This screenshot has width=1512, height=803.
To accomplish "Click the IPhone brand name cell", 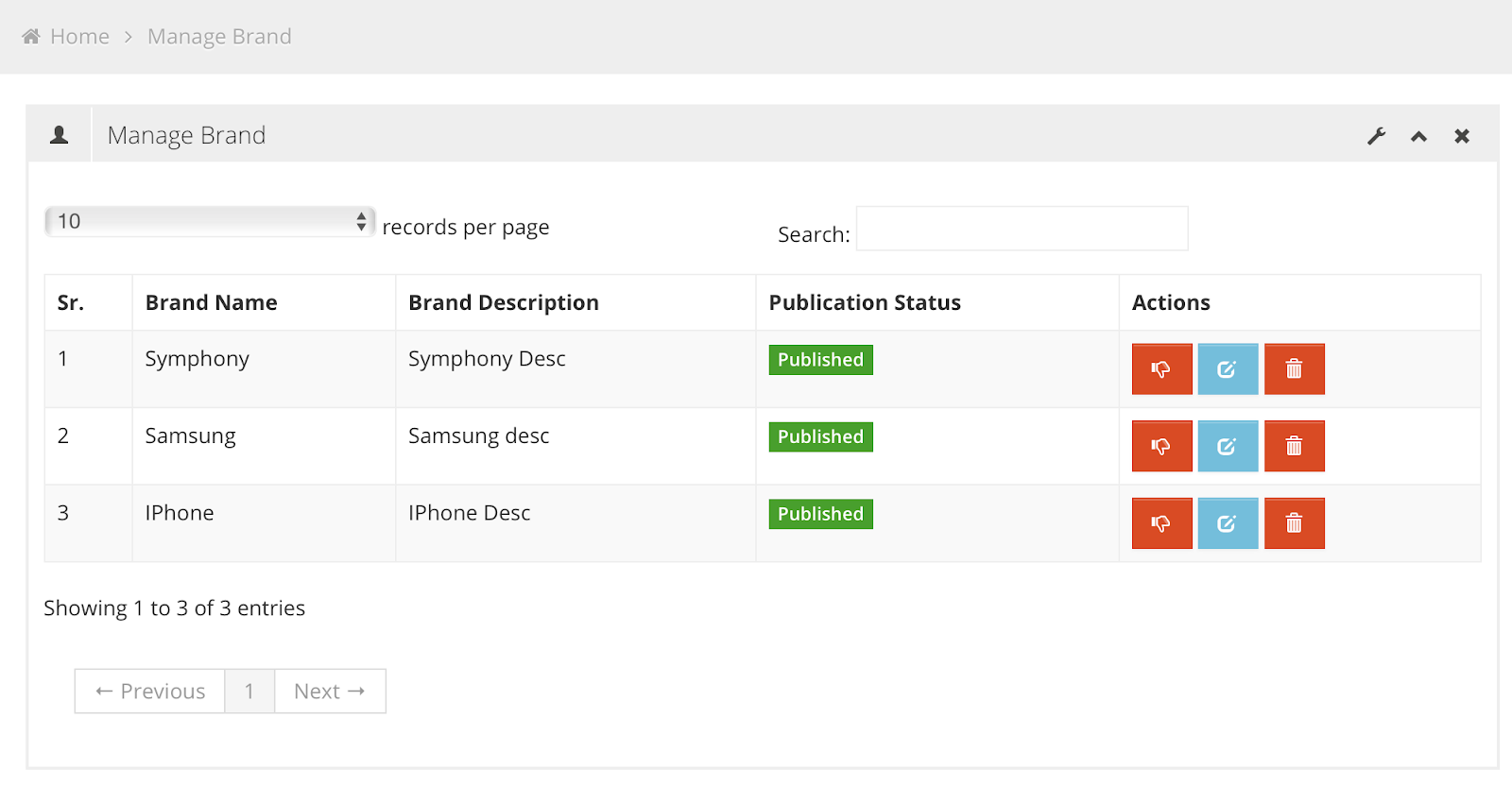I will point(264,523).
